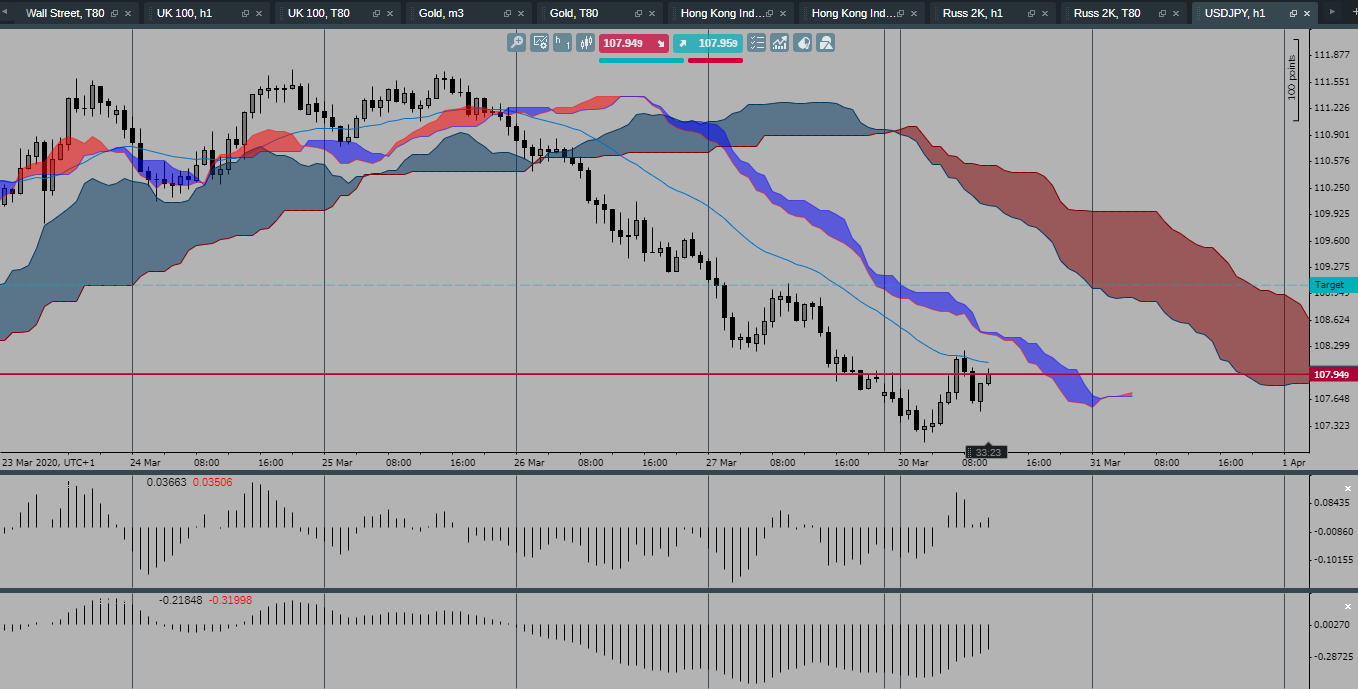Image resolution: width=1358 pixels, height=689 pixels.
Task: Close the upper histogram indicator panel
Action: (x=1347, y=488)
